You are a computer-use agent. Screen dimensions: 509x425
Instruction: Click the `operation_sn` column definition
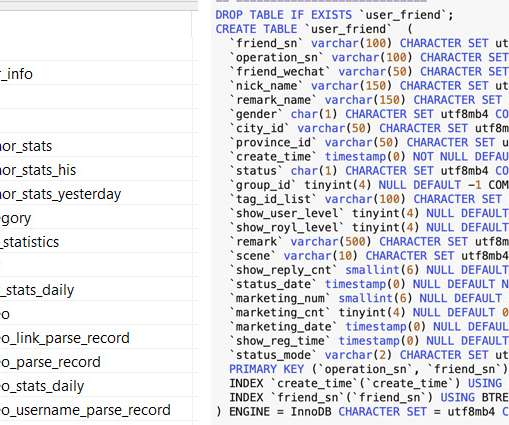[369, 57]
